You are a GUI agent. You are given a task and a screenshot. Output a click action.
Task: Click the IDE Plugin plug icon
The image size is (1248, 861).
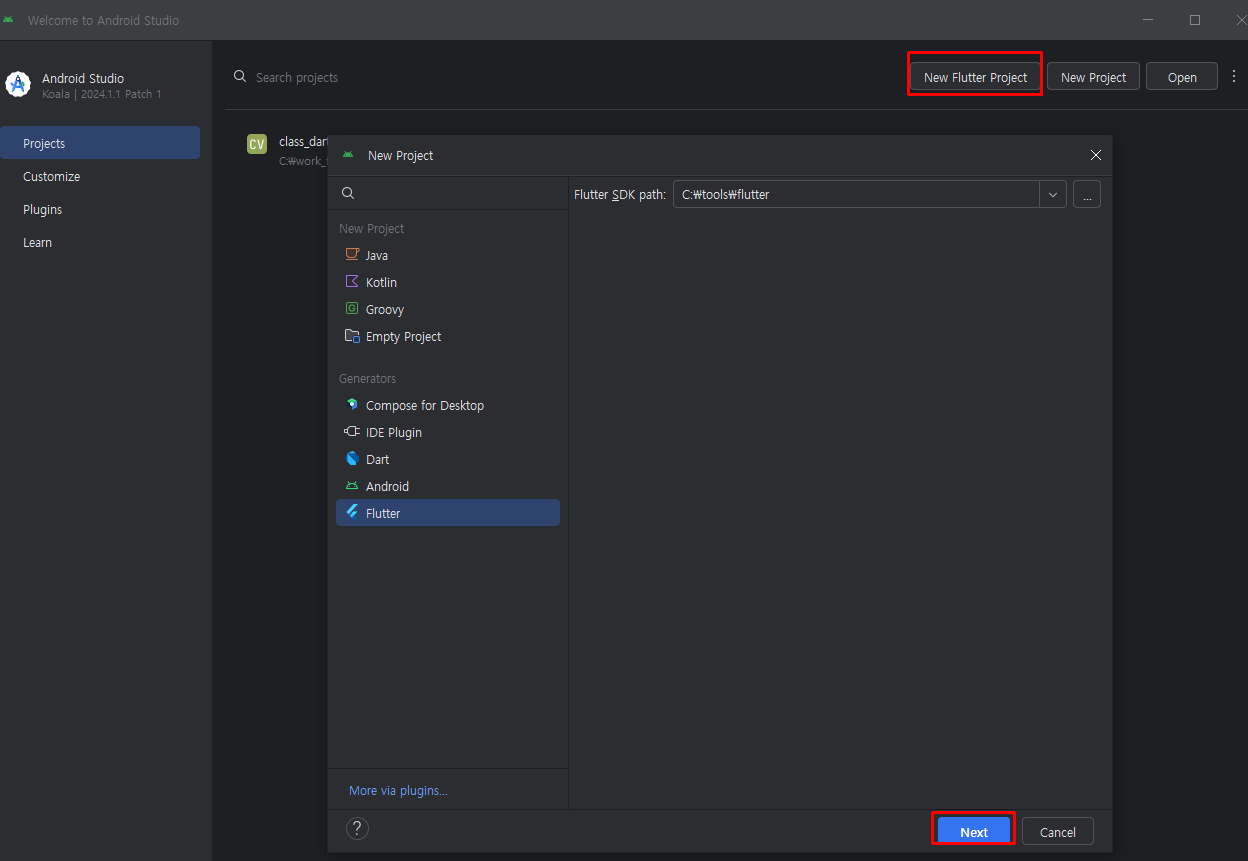click(x=352, y=432)
